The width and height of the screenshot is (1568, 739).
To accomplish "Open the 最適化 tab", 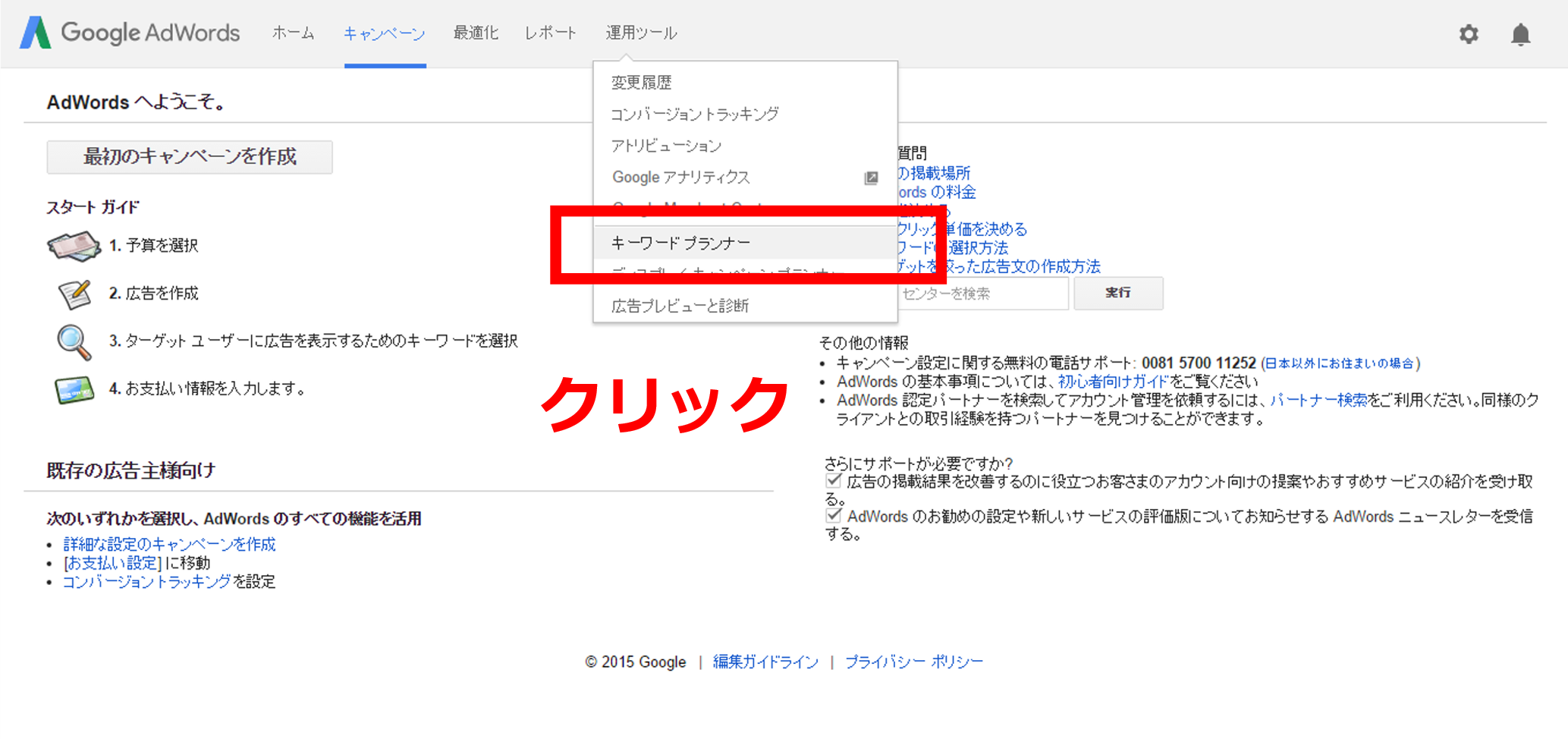I will [476, 33].
